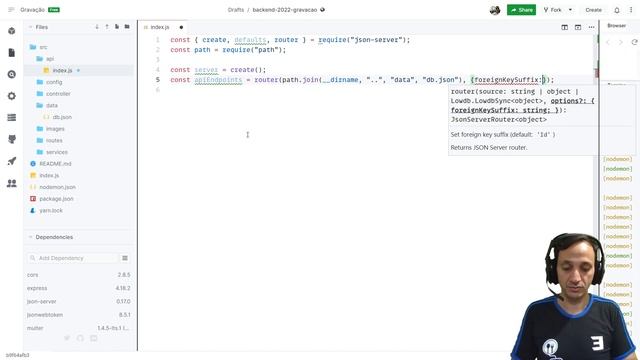Place cursor on line 4 of editor
This screenshot has height=360, width=640.
(x=218, y=70)
